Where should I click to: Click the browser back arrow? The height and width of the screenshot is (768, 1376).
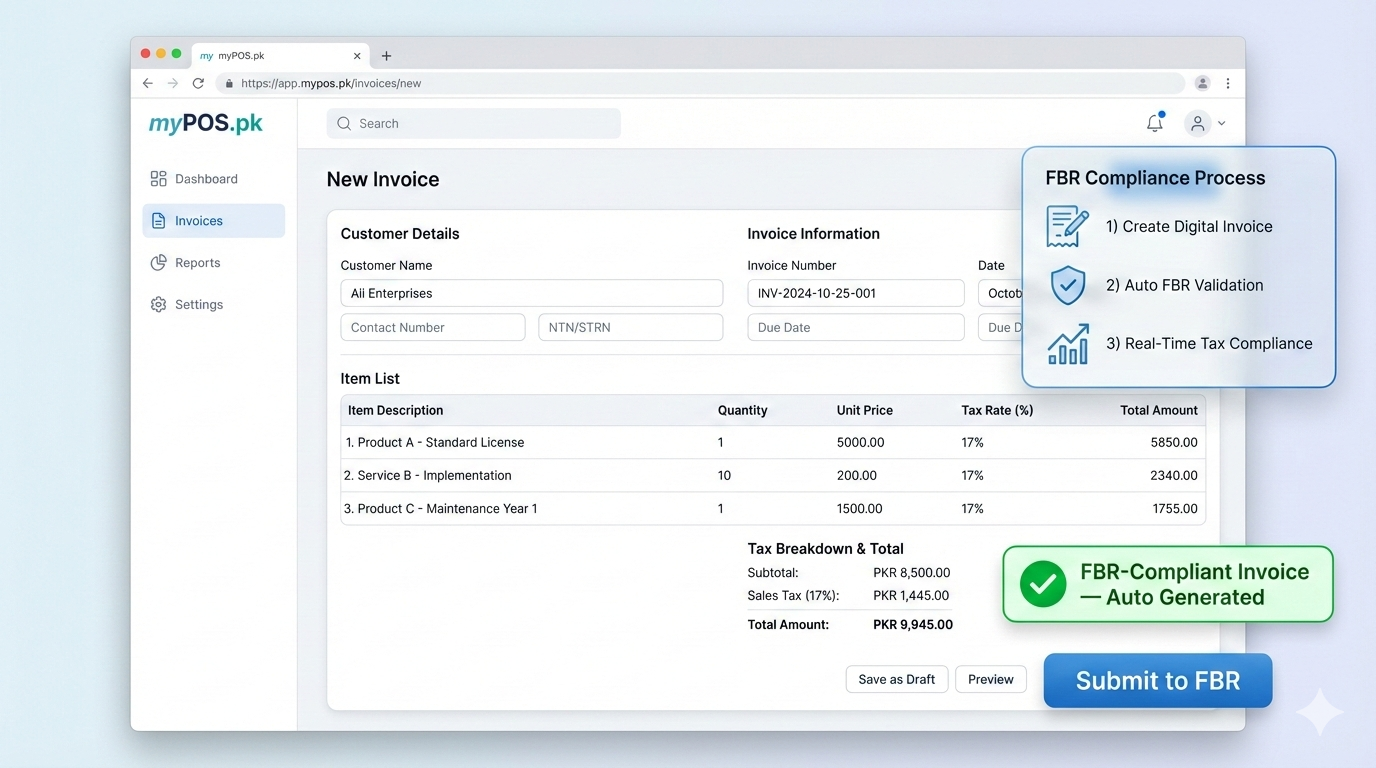tap(148, 84)
